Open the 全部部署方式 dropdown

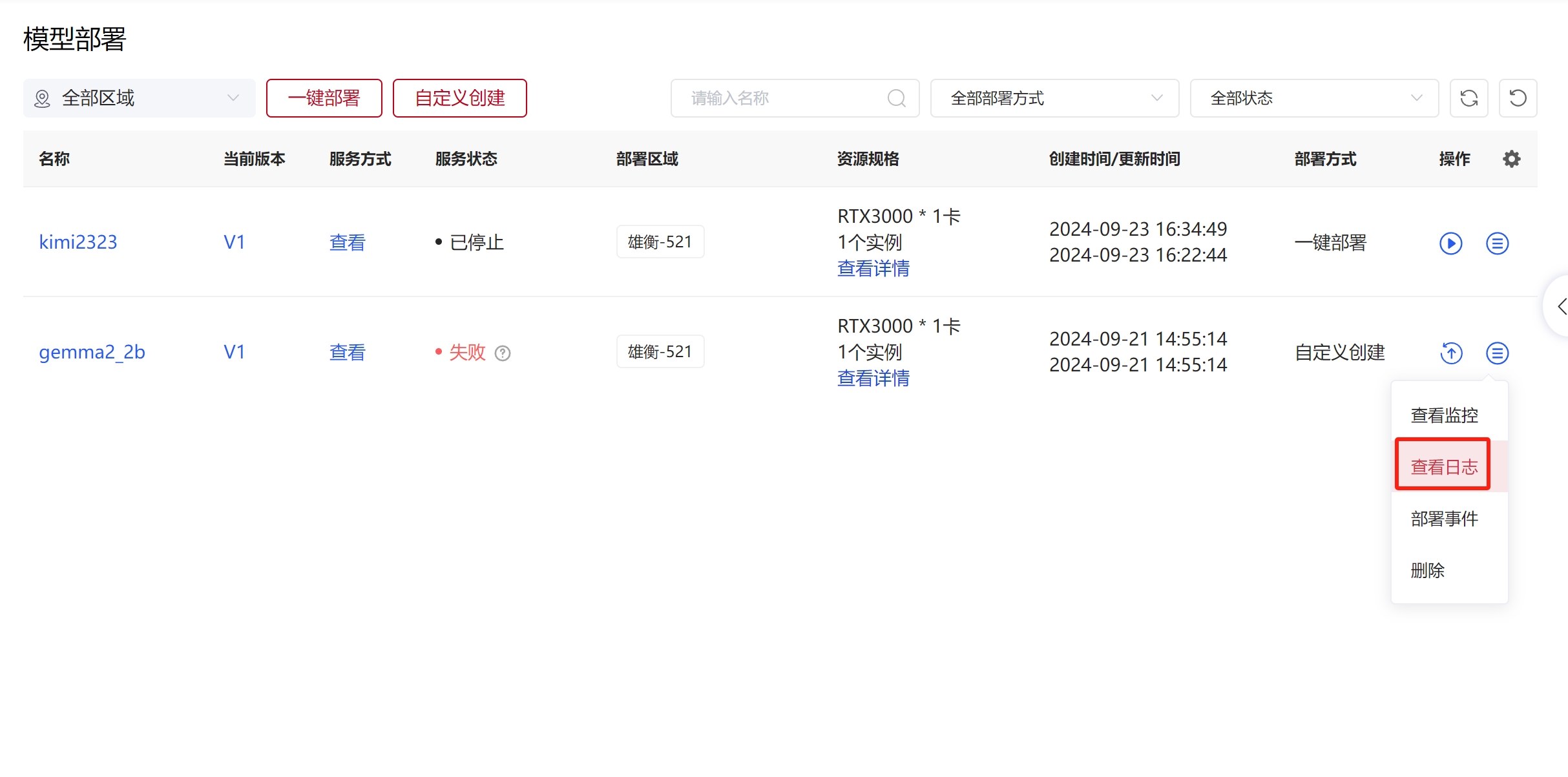(x=1054, y=98)
